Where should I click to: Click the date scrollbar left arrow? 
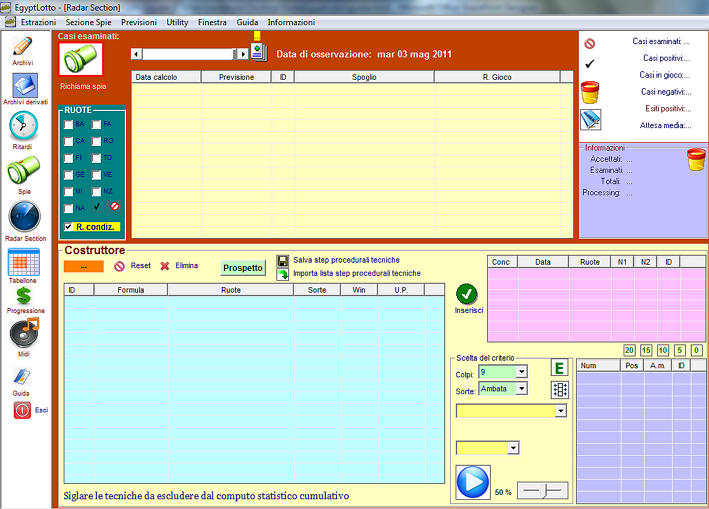(136, 54)
